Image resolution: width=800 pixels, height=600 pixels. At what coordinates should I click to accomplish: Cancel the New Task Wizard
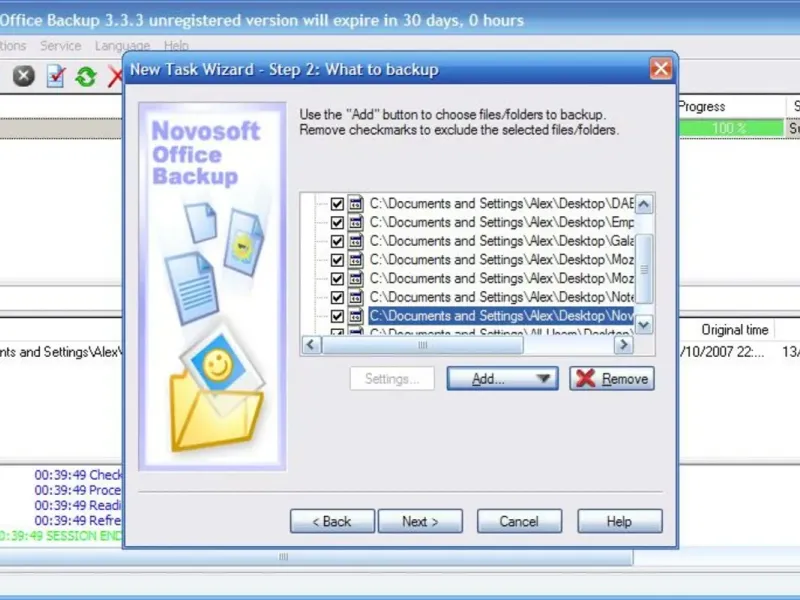click(x=519, y=521)
